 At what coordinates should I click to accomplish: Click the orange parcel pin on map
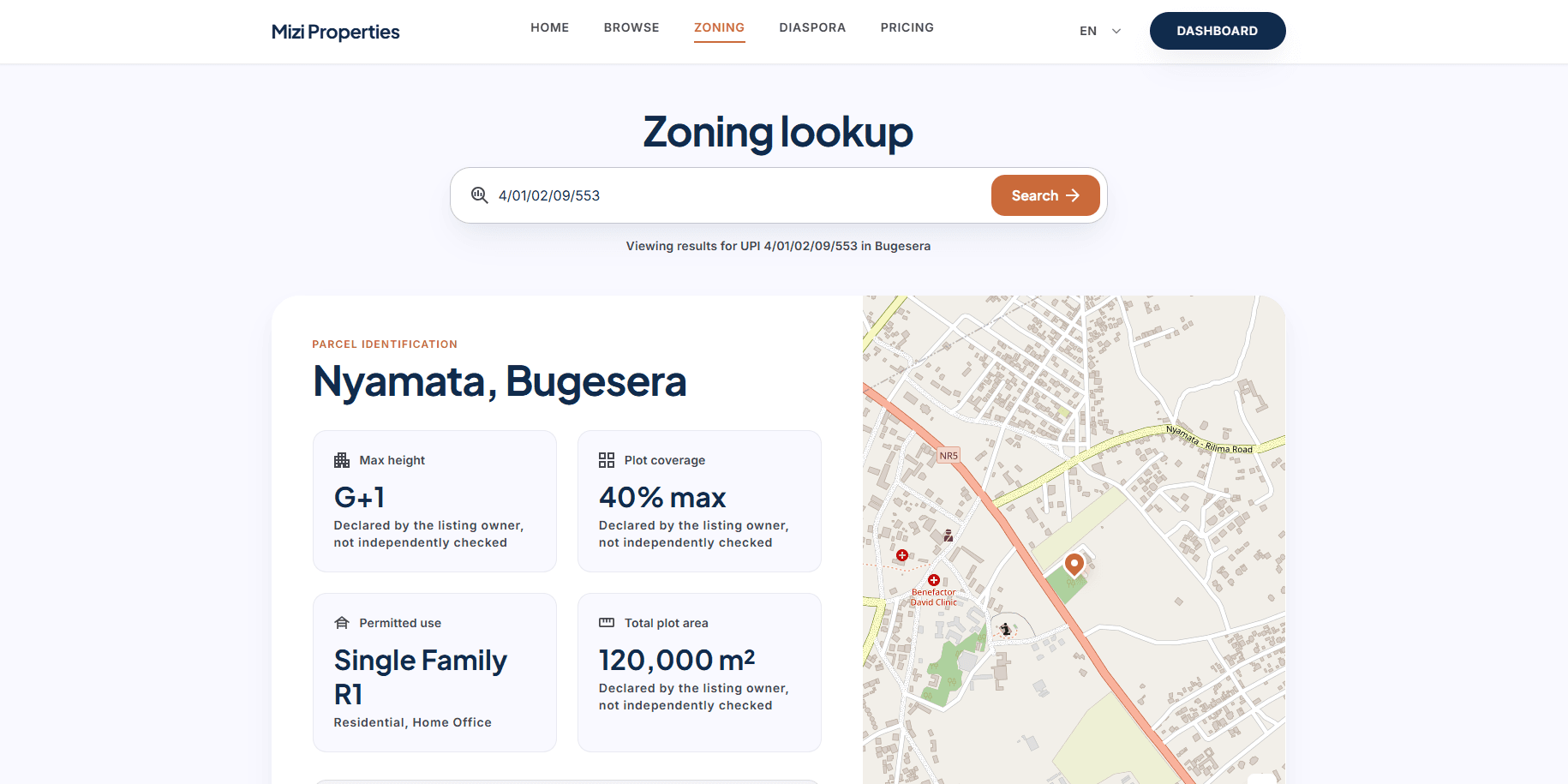point(1074,566)
